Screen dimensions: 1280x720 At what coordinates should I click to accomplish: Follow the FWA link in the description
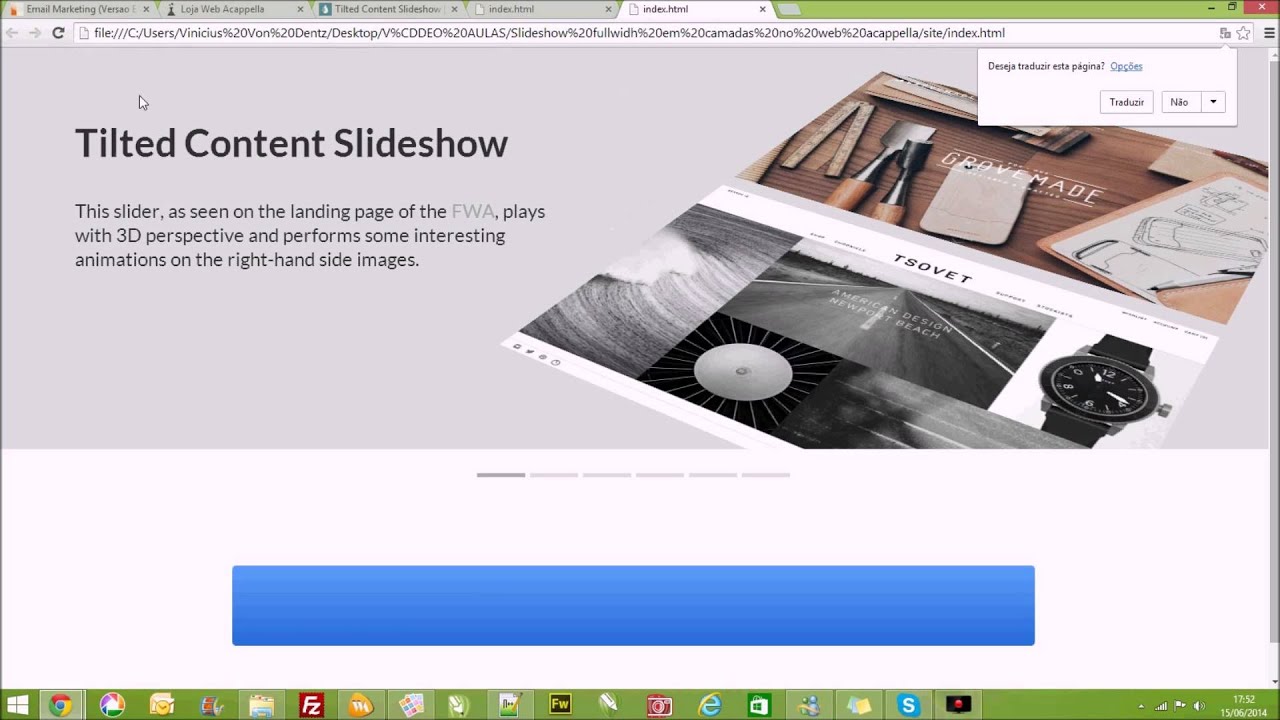pyautogui.click(x=472, y=212)
